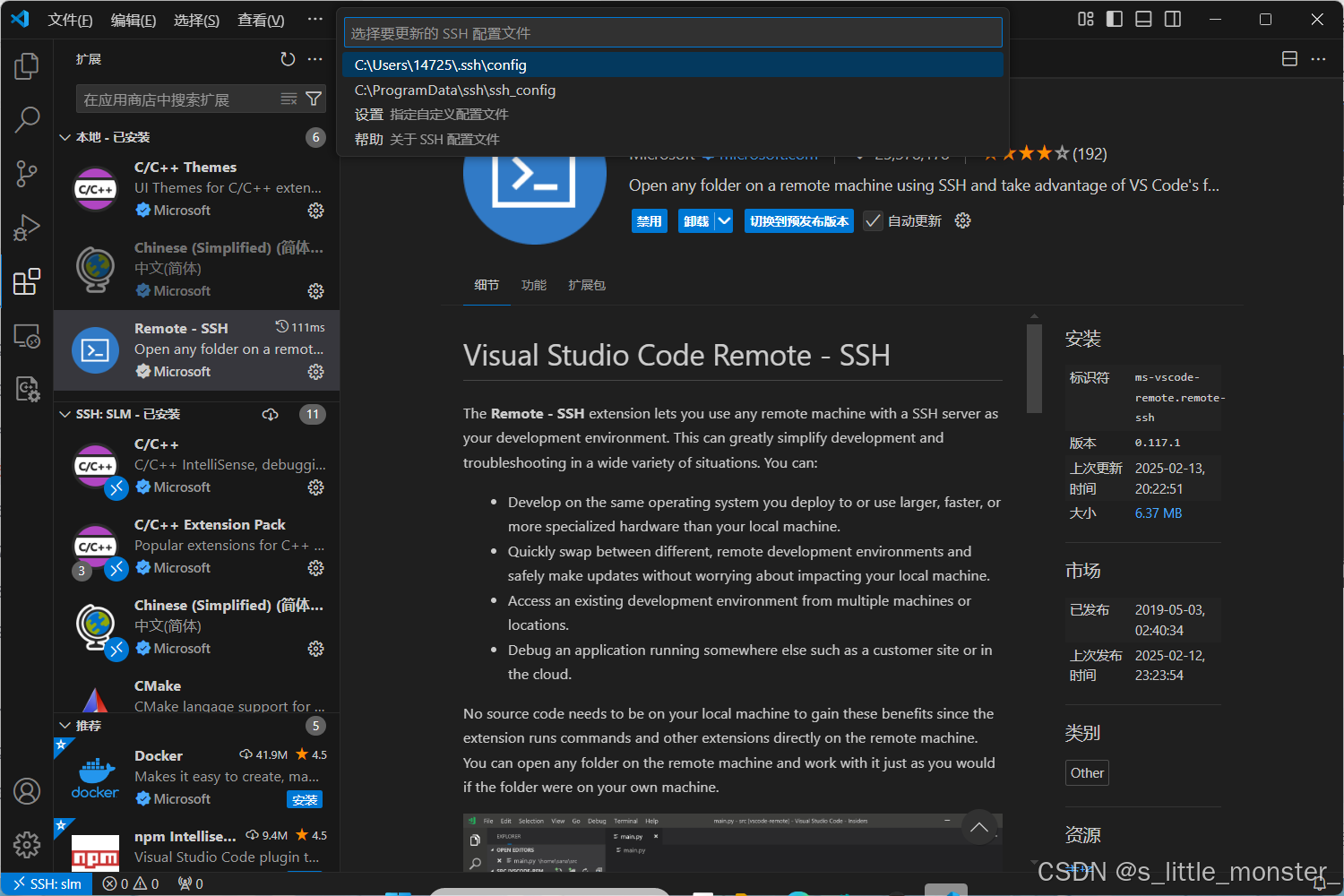Split the editor layout icon
1344x896 pixels.
coord(1289,59)
